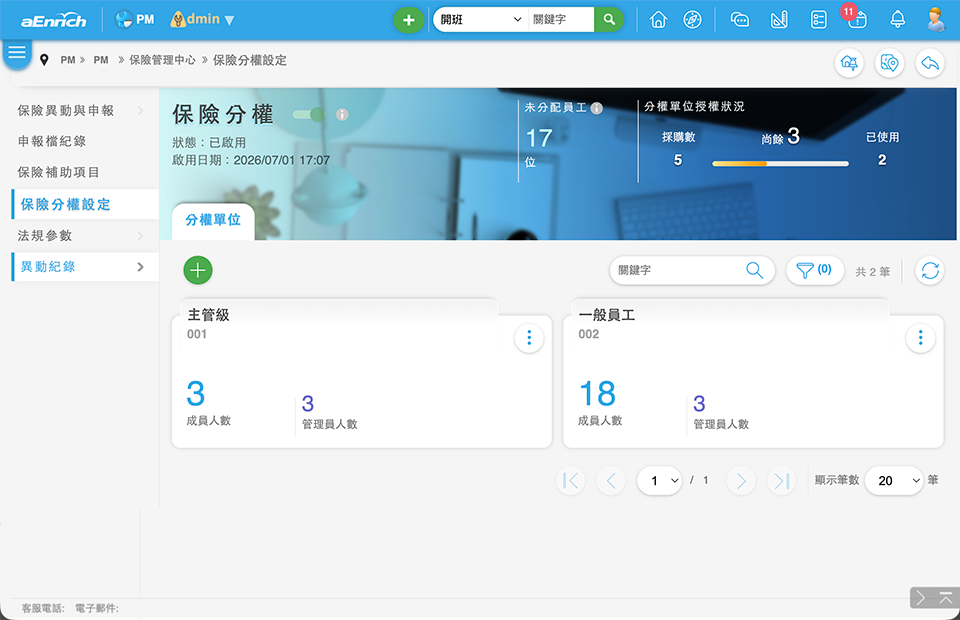Open the user avatar profile

point(936,20)
